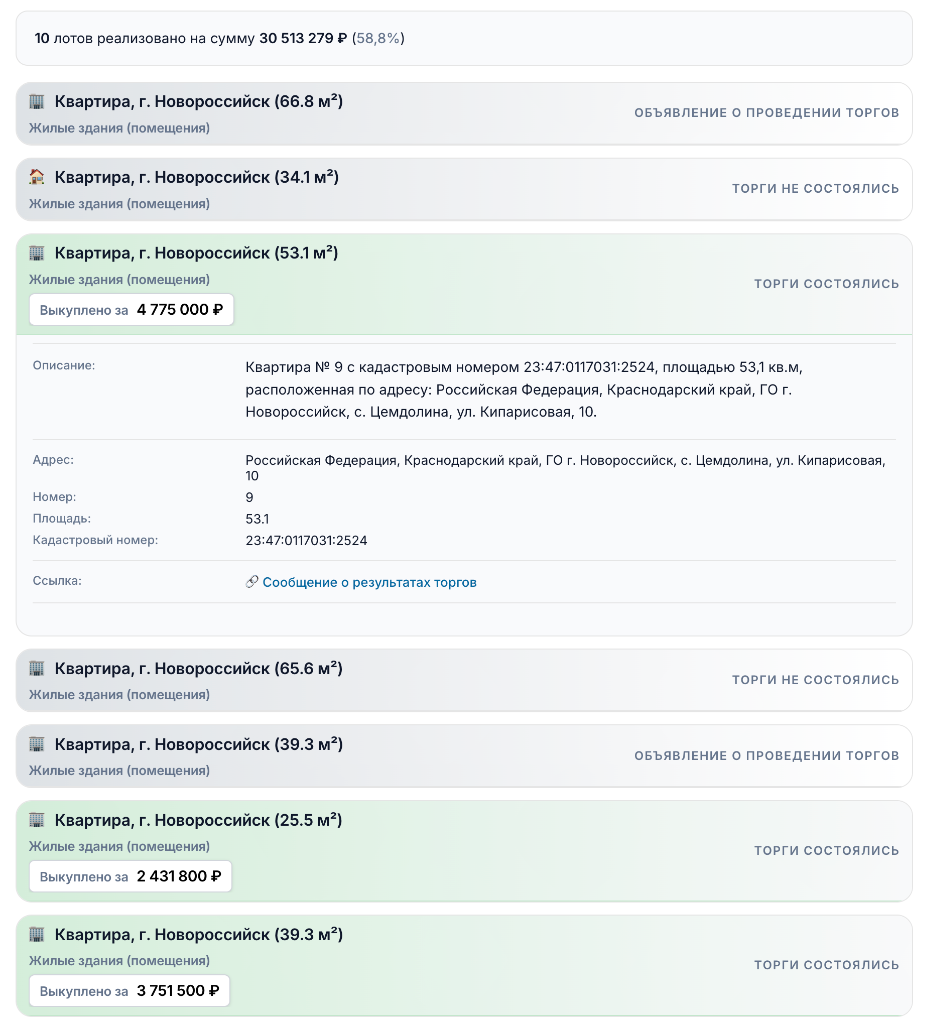Click the chain-link icon before the results link
Viewport: 933px width, 1024px height.
coord(252,582)
